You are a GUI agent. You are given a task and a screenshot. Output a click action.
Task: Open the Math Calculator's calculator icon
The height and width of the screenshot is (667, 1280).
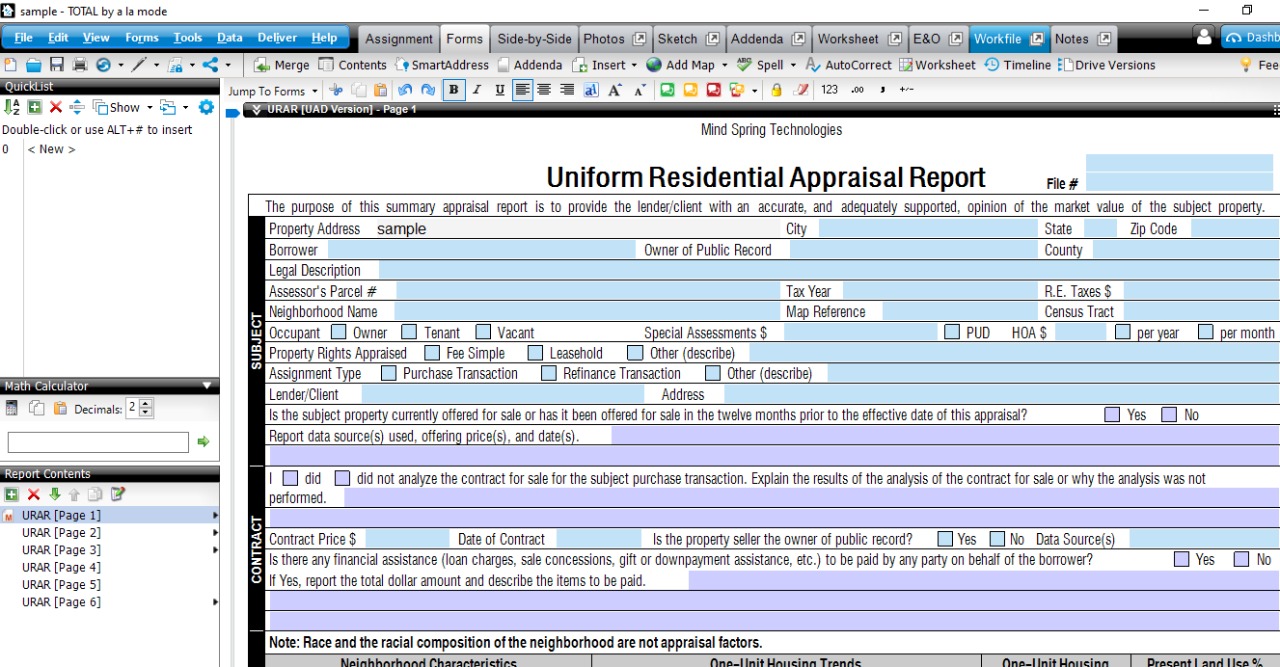point(12,408)
